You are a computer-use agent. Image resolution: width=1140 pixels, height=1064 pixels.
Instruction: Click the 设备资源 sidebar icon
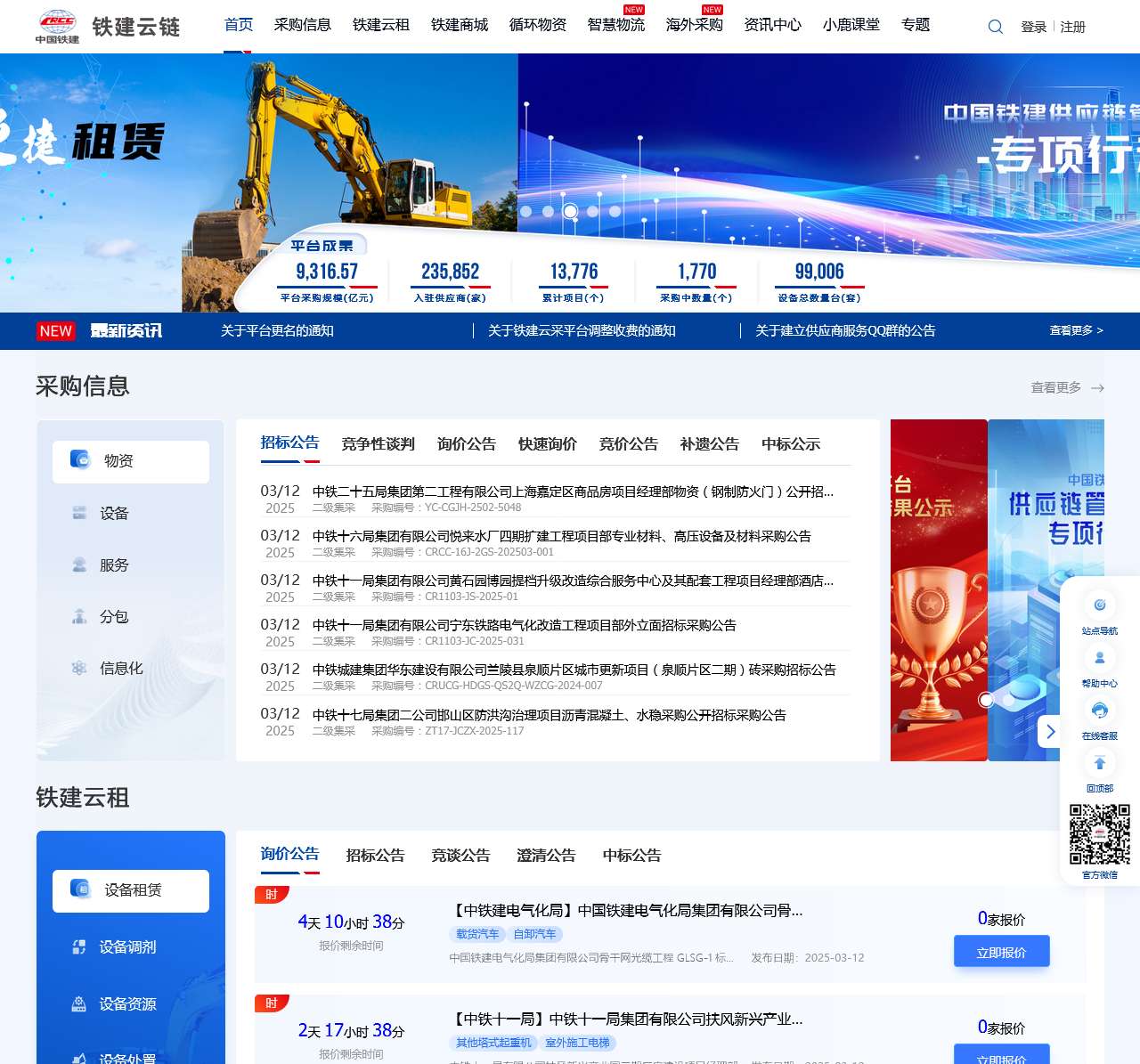79,1003
